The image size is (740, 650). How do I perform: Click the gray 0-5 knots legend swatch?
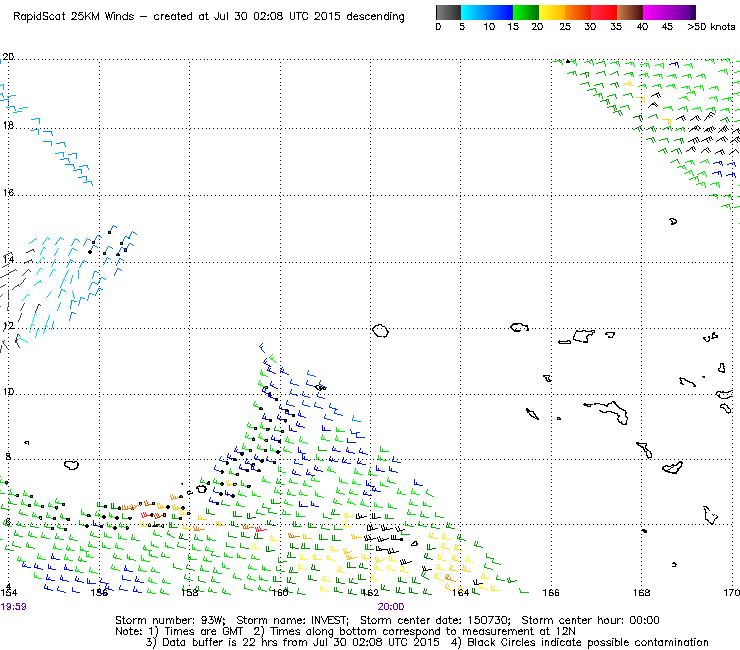448,12
